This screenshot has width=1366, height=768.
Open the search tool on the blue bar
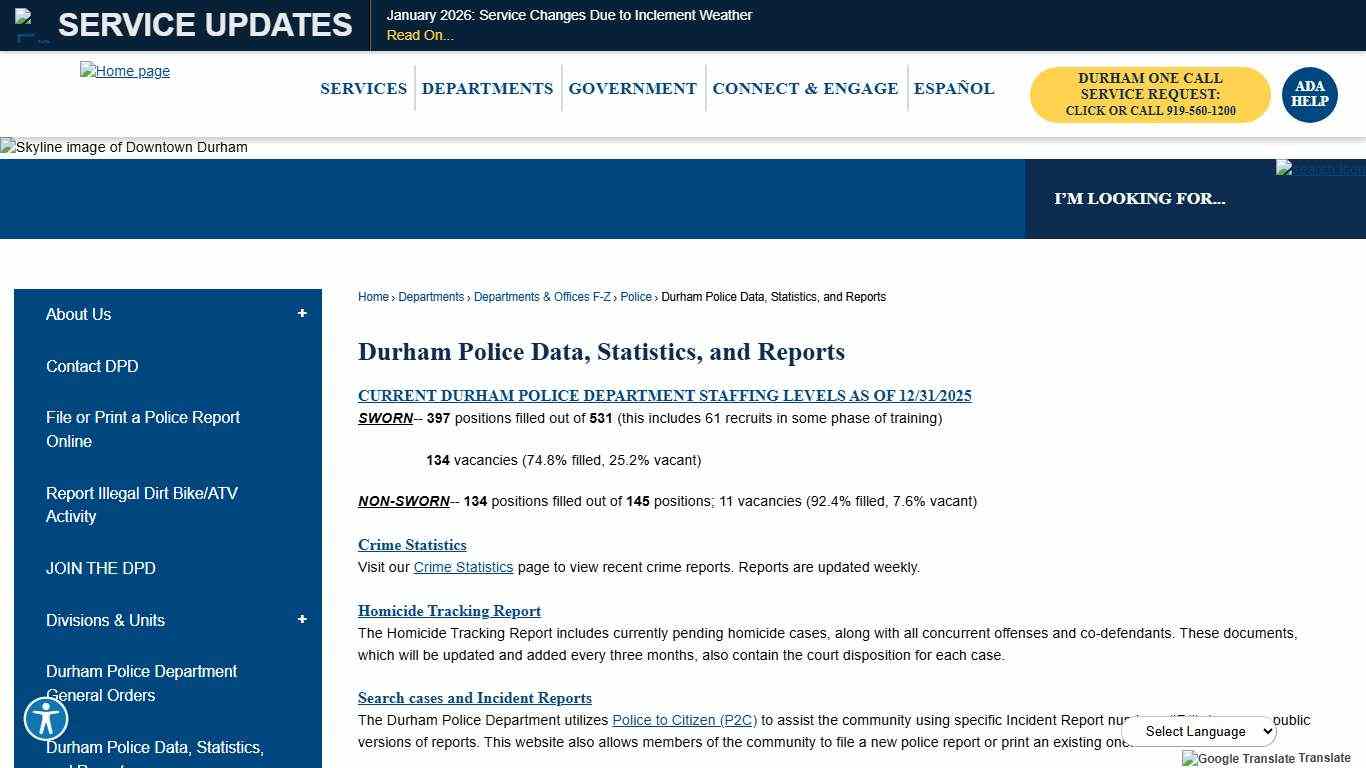1320,169
